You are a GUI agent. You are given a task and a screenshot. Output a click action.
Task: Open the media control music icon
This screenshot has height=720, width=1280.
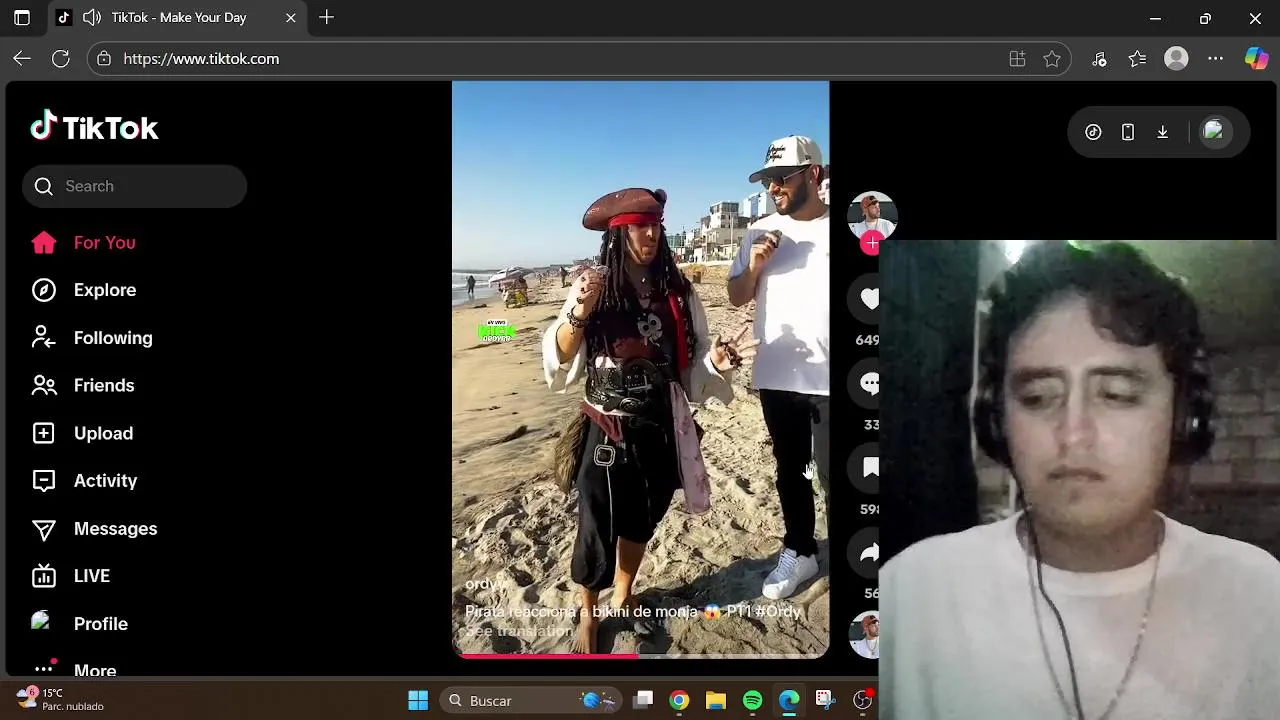tap(1099, 59)
